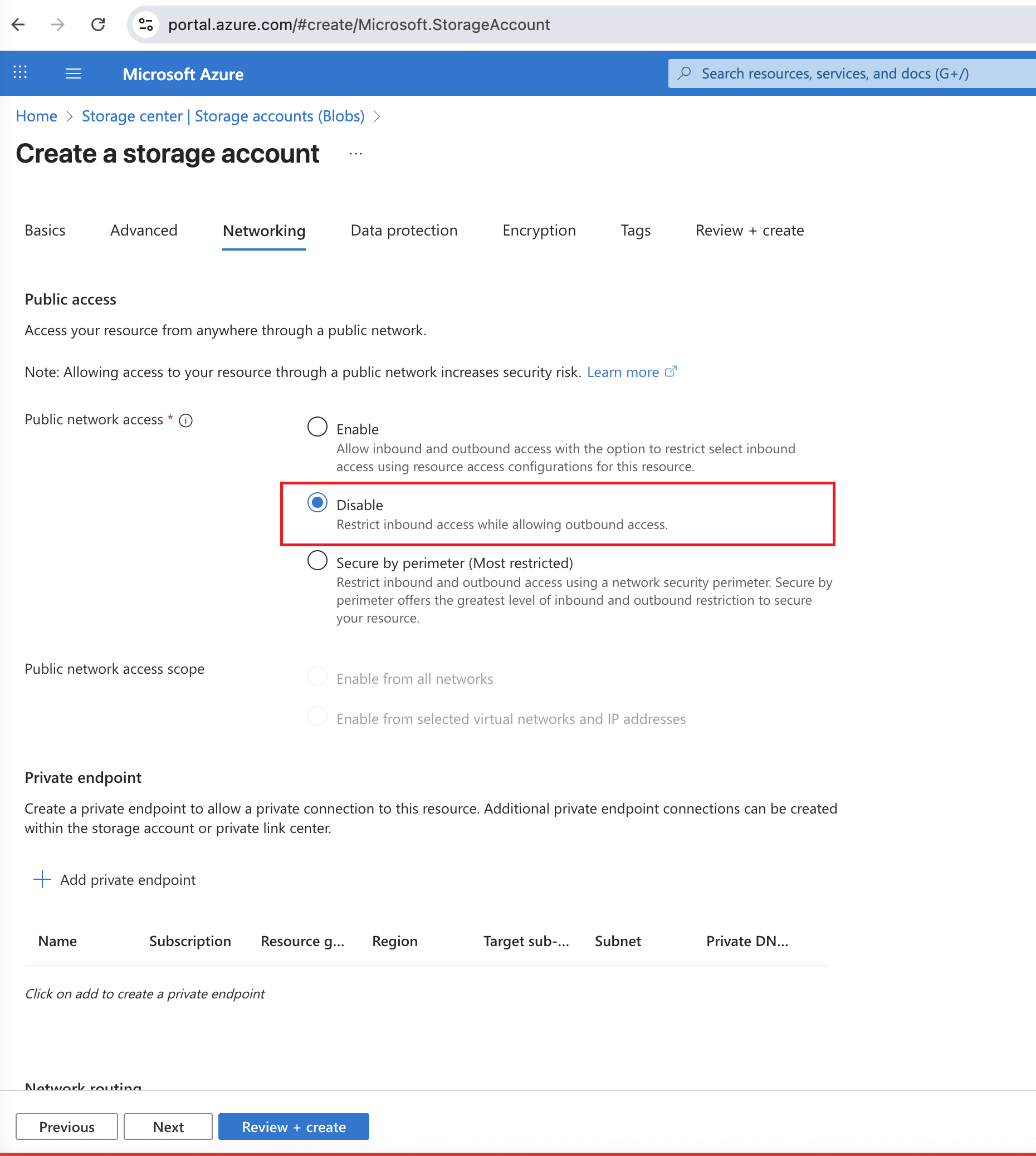Select the Disable public network access option

tap(317, 503)
